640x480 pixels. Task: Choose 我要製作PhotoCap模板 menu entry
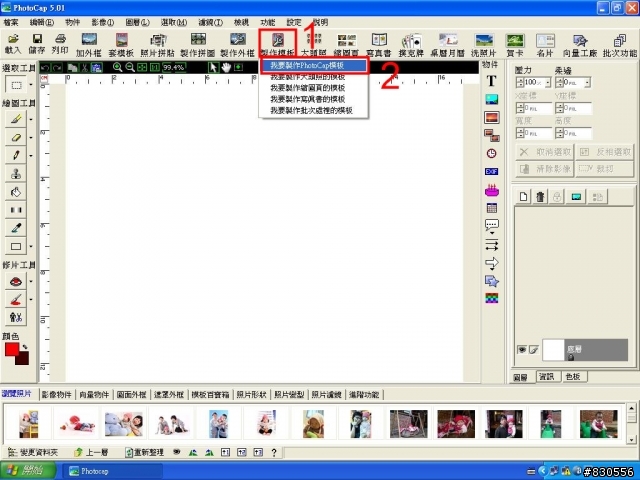pyautogui.click(x=314, y=65)
